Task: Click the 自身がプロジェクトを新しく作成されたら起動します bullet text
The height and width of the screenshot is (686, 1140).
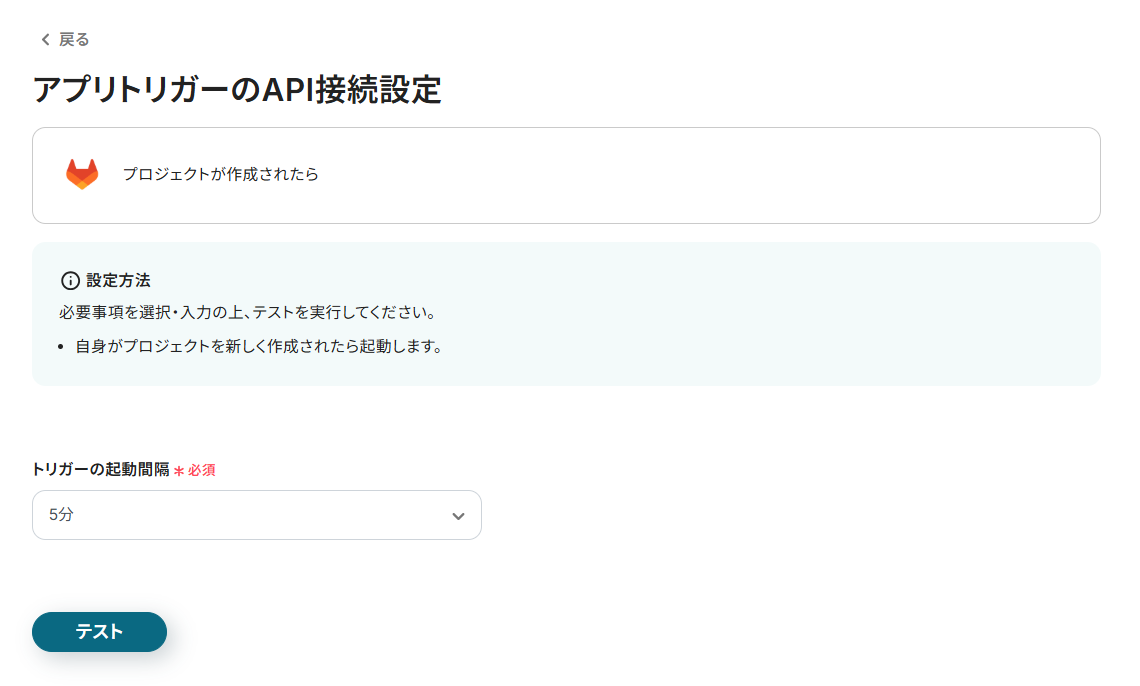Action: [259, 347]
